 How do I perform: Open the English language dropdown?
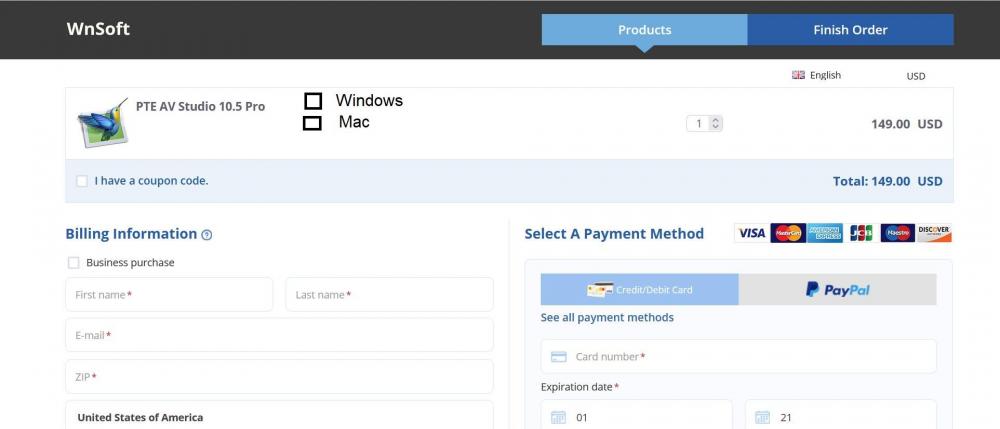point(817,75)
